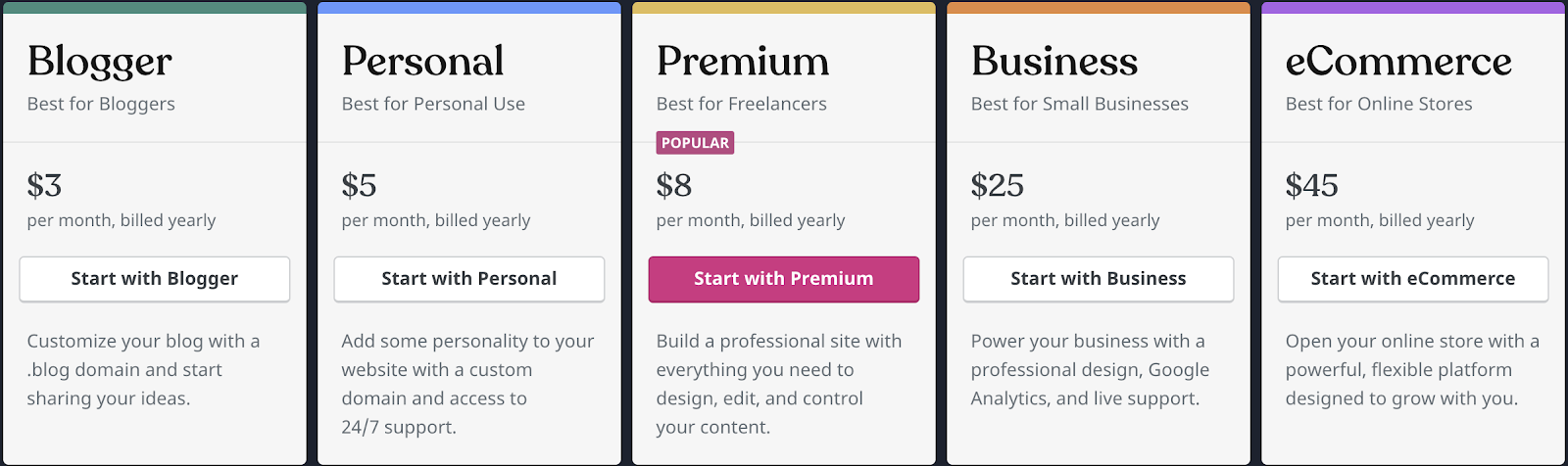This screenshot has height=466, width=1568.
Task: Click the Start with Blogger button
Action: click(155, 279)
